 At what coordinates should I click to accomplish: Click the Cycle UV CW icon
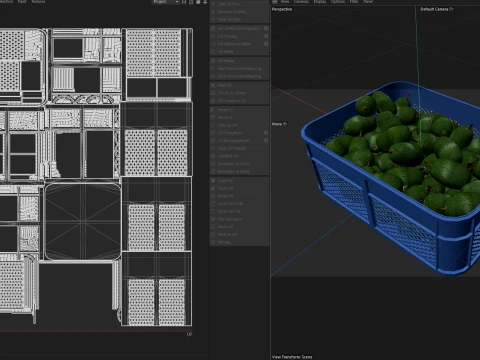pos(213,211)
